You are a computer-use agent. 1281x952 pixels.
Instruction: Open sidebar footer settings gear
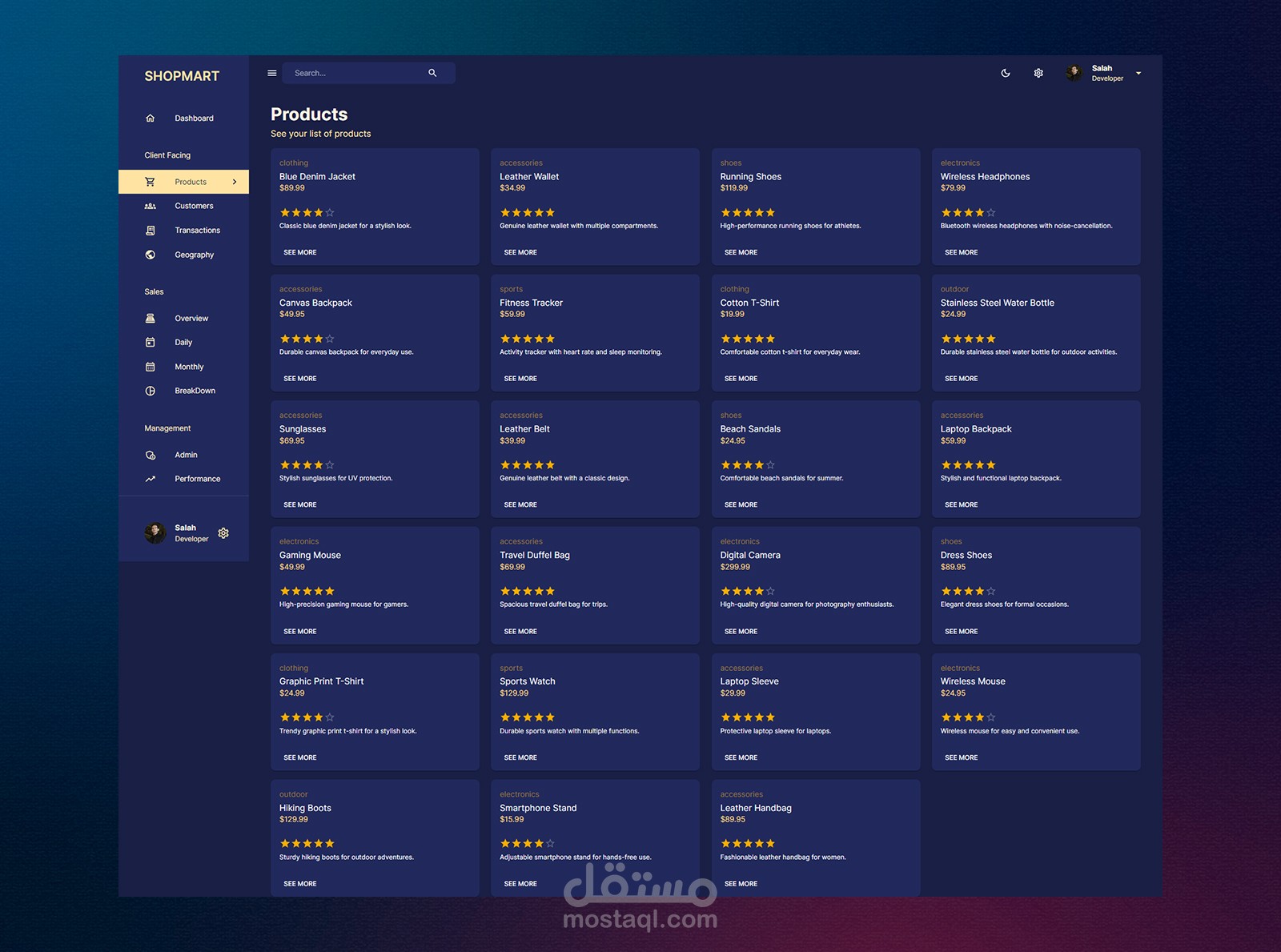(x=223, y=533)
